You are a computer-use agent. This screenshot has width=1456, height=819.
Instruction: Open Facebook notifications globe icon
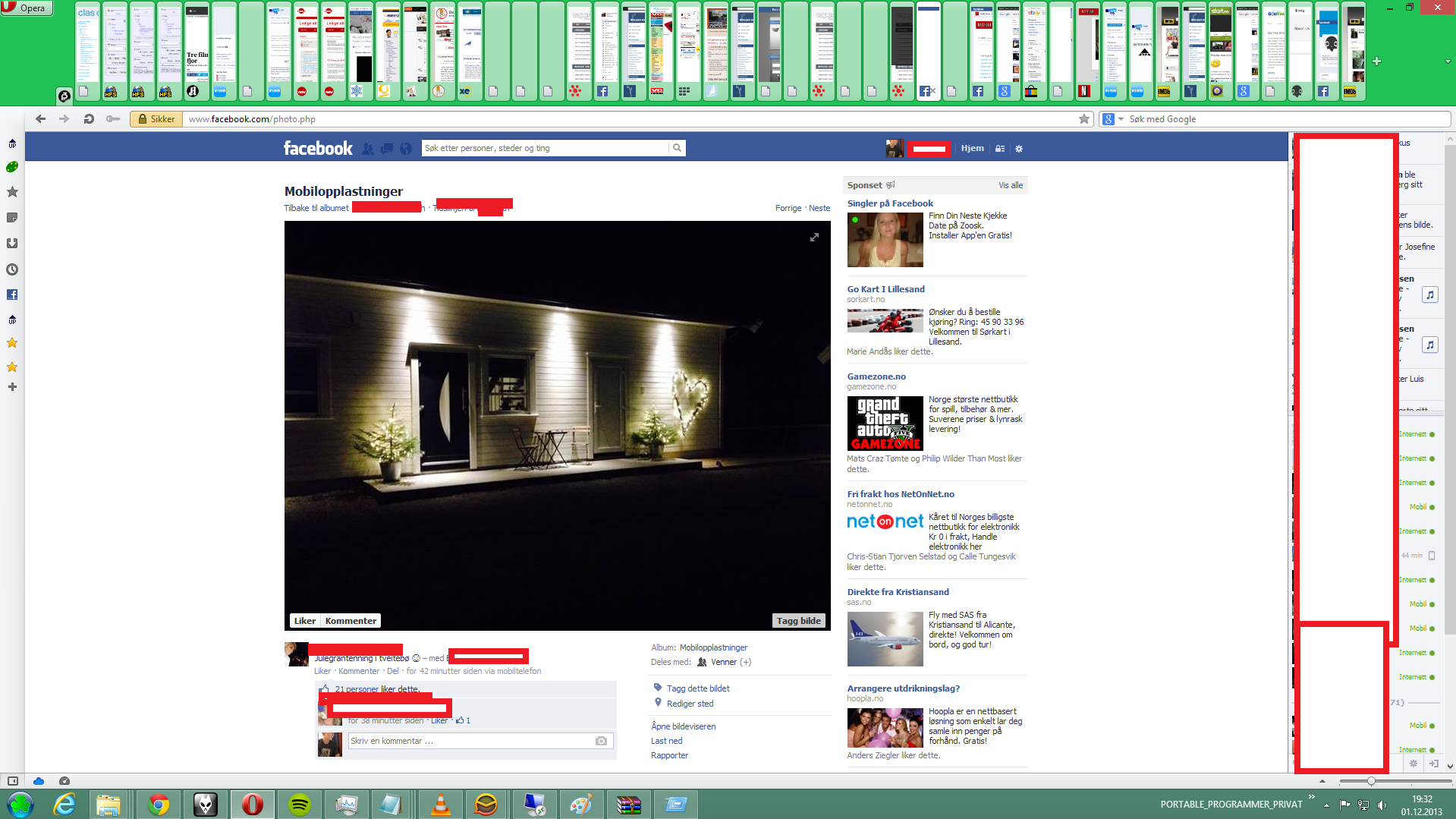(x=406, y=149)
